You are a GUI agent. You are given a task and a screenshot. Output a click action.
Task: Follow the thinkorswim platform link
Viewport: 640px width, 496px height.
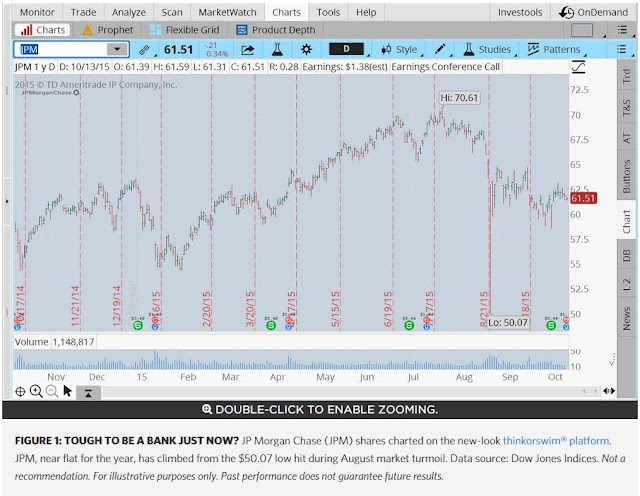point(556,441)
